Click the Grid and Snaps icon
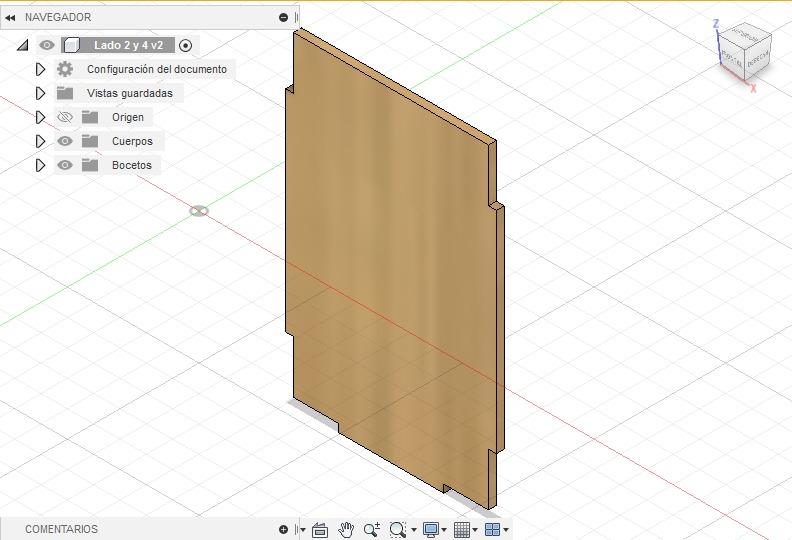The width and height of the screenshot is (792, 540). point(462,530)
